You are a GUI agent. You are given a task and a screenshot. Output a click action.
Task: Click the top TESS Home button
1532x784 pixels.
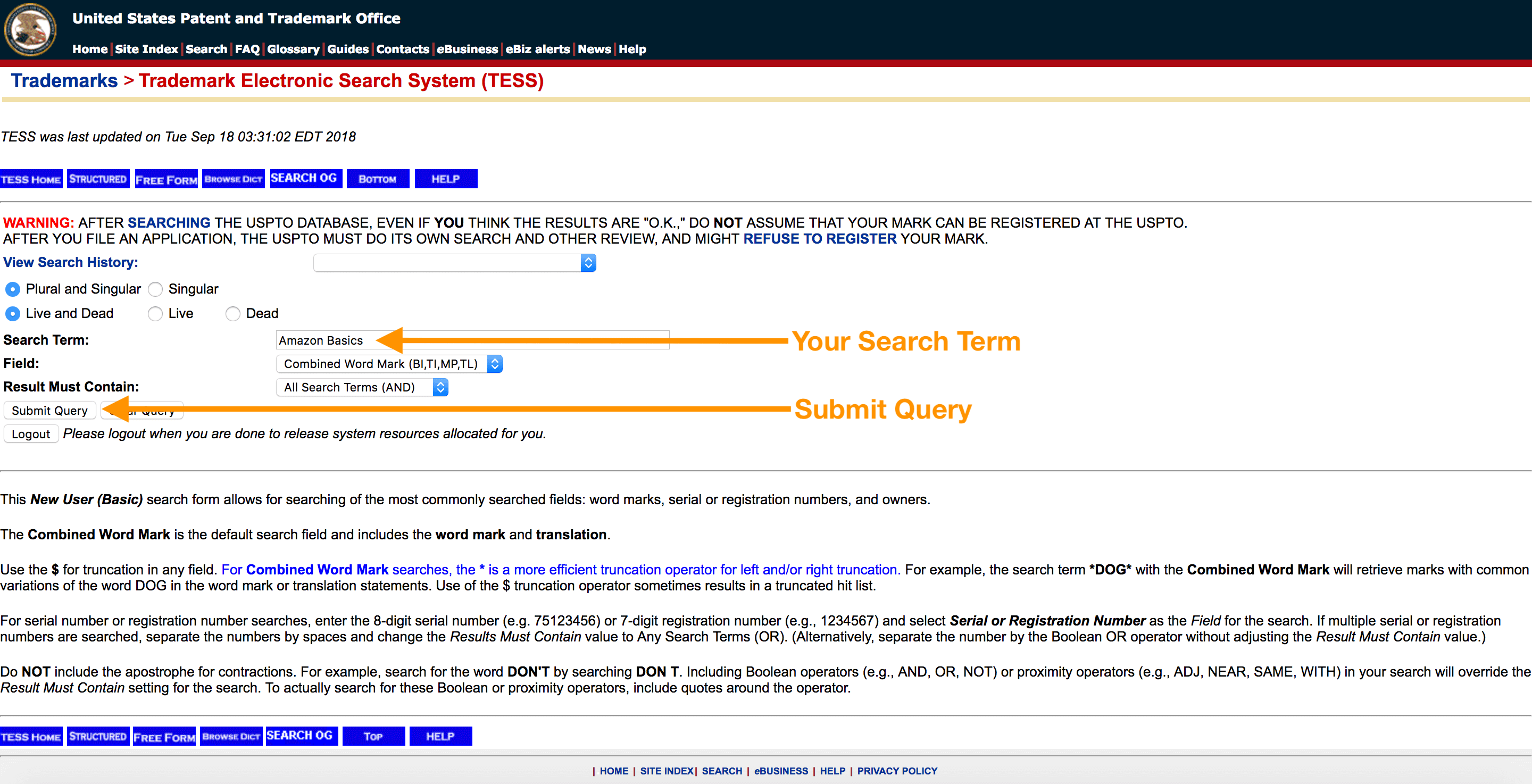(x=31, y=179)
